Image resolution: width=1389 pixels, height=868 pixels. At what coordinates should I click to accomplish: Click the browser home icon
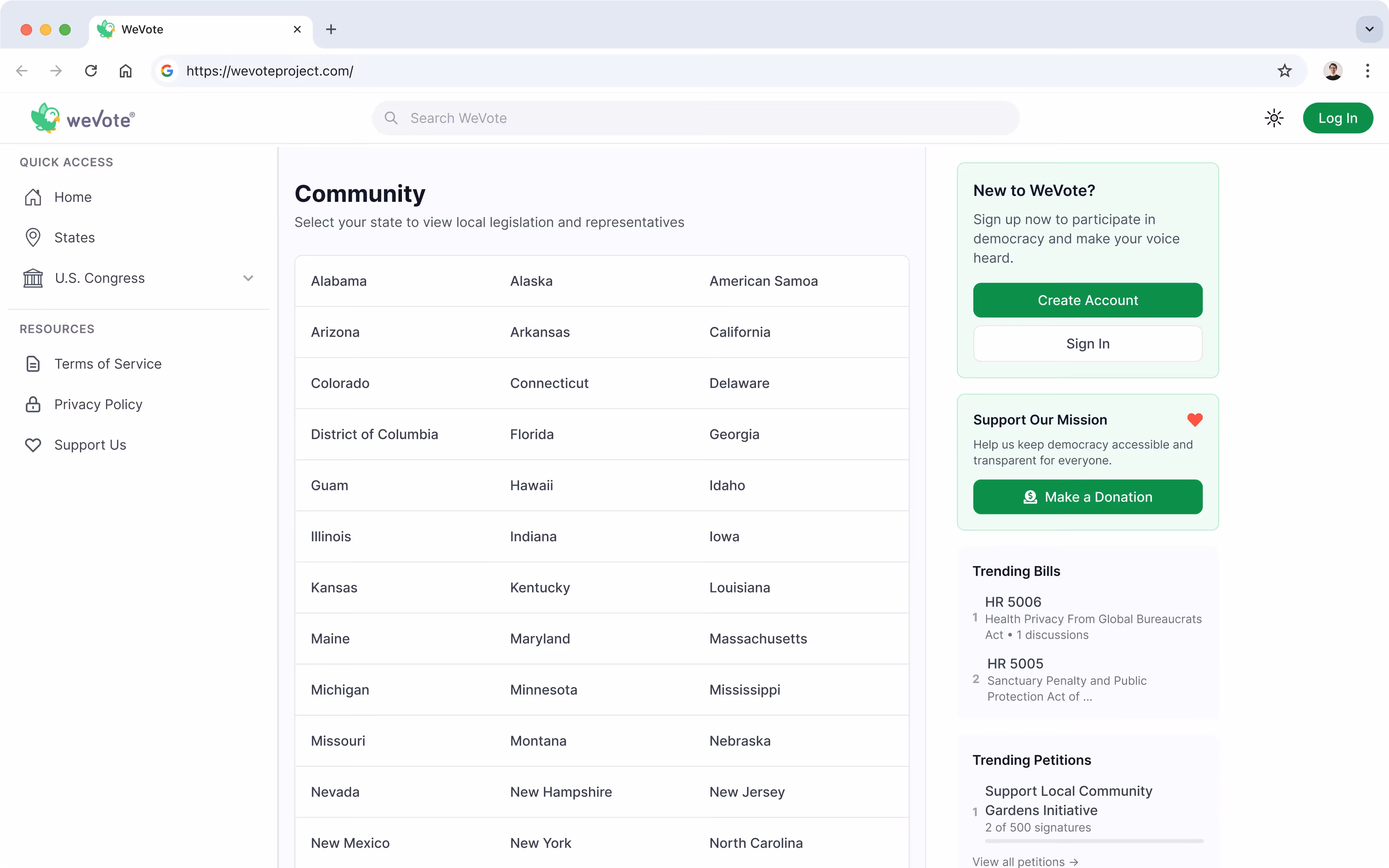125,71
